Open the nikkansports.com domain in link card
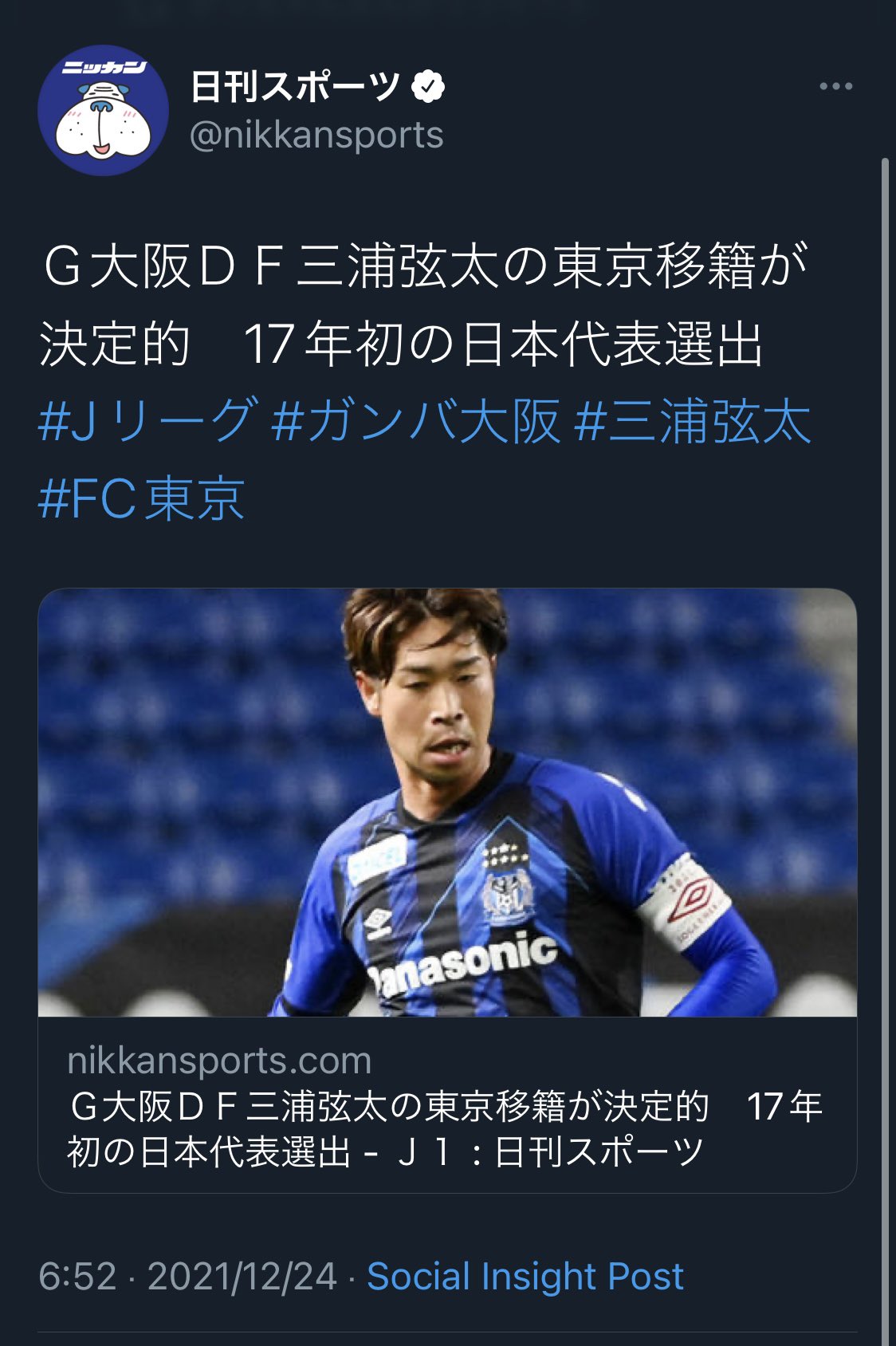Screen dimensions: 896x1346 (x=219, y=1061)
